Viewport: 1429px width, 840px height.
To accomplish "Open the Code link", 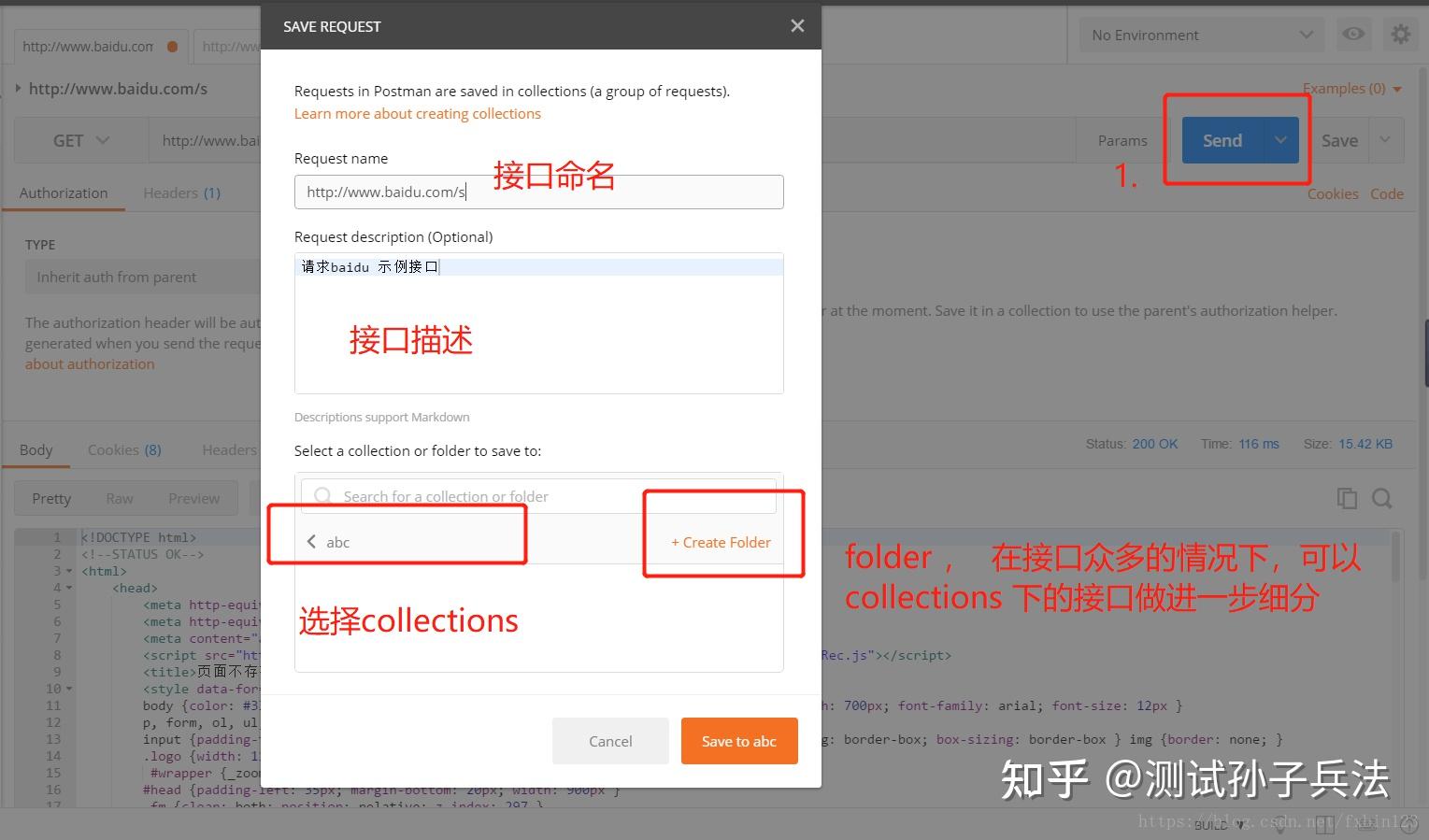I will coord(1387,194).
